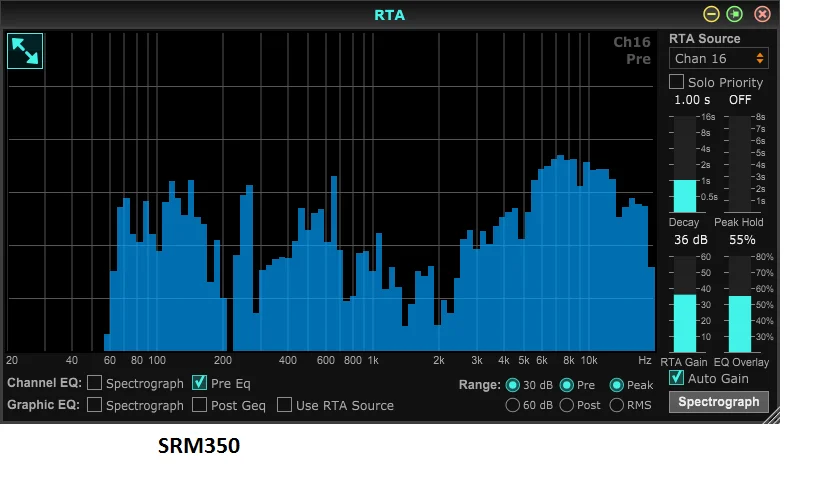Click the 36 dB gain value
Screen dimensions: 820x487
(690, 240)
